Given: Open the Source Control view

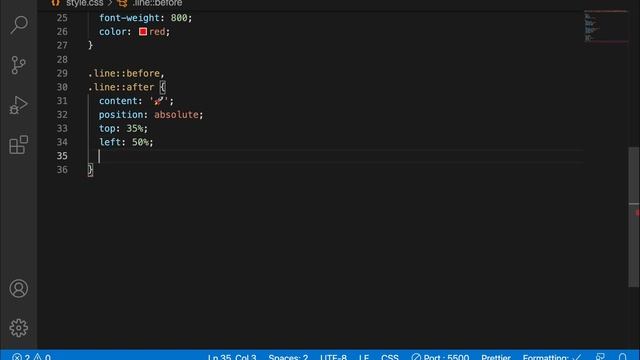Looking at the screenshot, I should (18, 65).
